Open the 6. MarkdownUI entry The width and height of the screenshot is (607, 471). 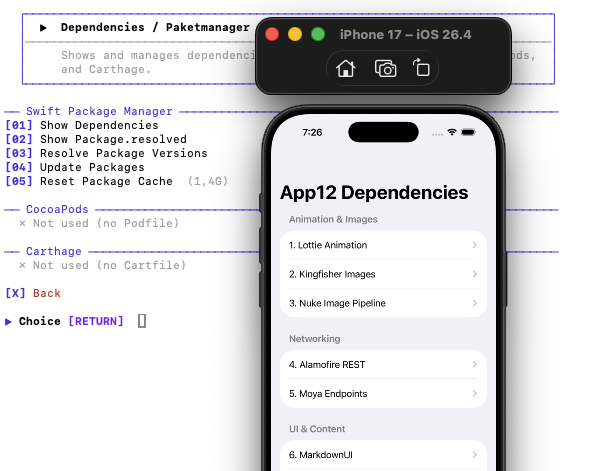(x=322, y=455)
